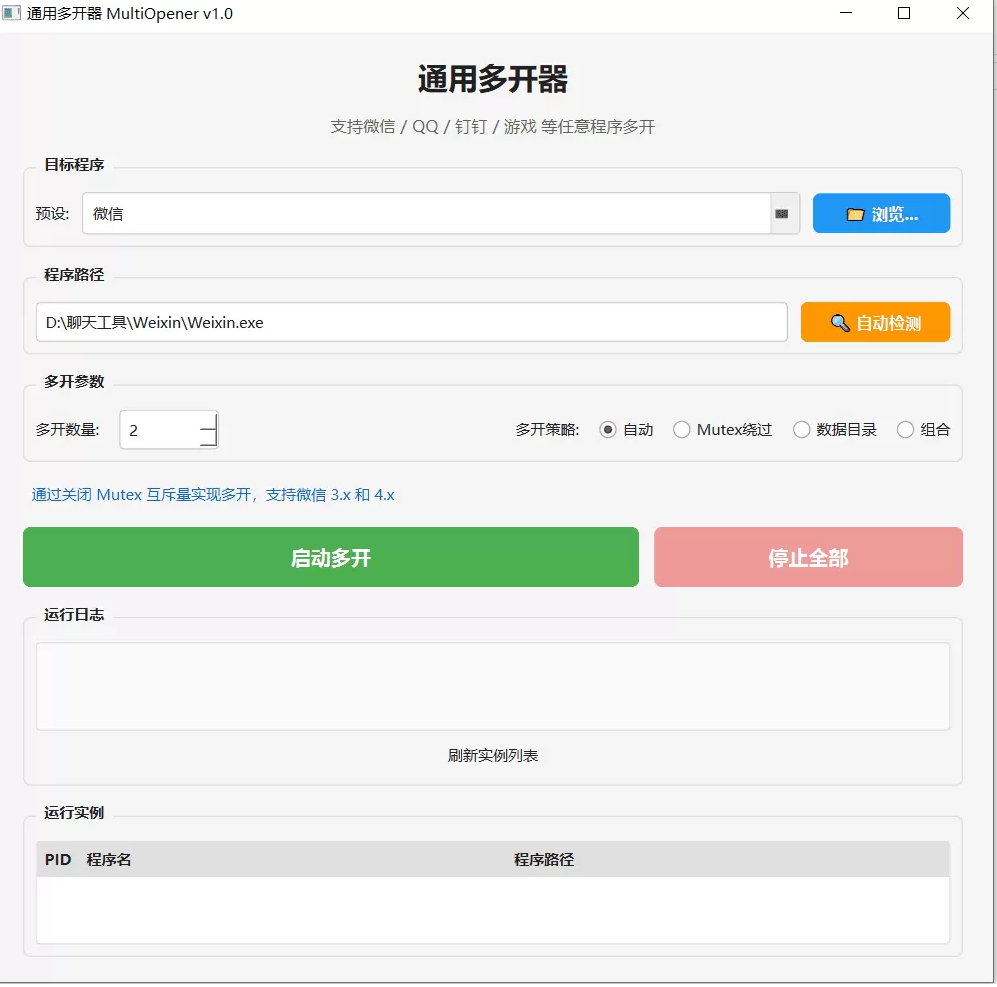Click the 自动检测 auto-detect button
Image resolution: width=997 pixels, height=987 pixels.
tap(875, 322)
